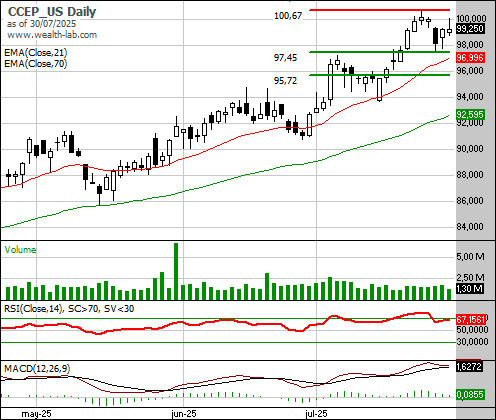The height and width of the screenshot is (420, 496).
Task: Click the 50,0000 RSI axis label
Action: click(473, 330)
